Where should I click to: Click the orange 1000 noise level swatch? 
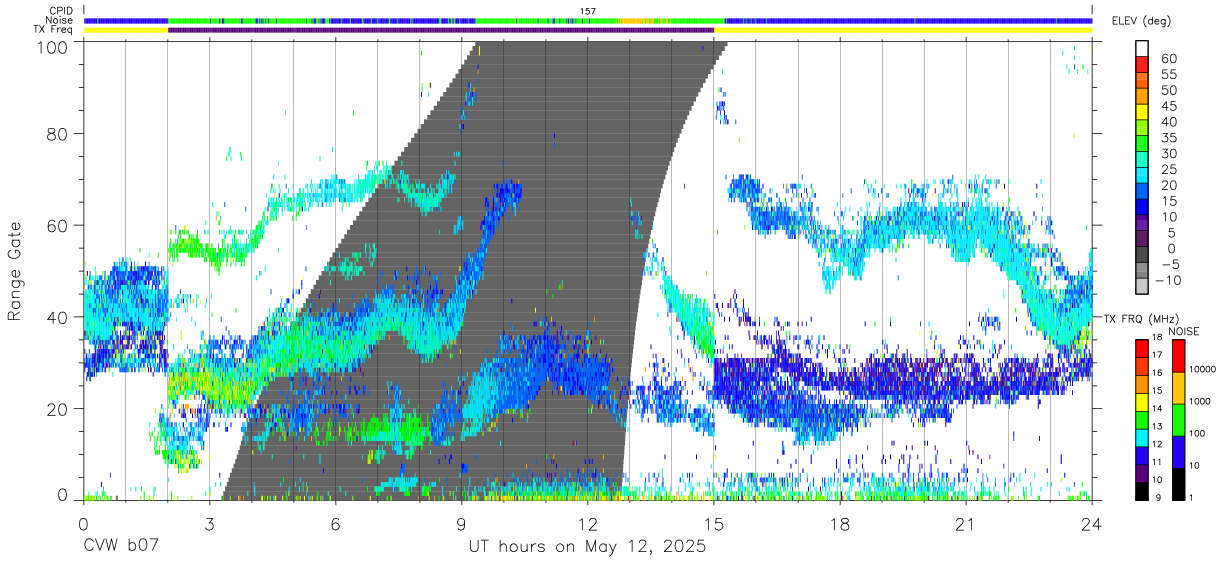(1178, 388)
